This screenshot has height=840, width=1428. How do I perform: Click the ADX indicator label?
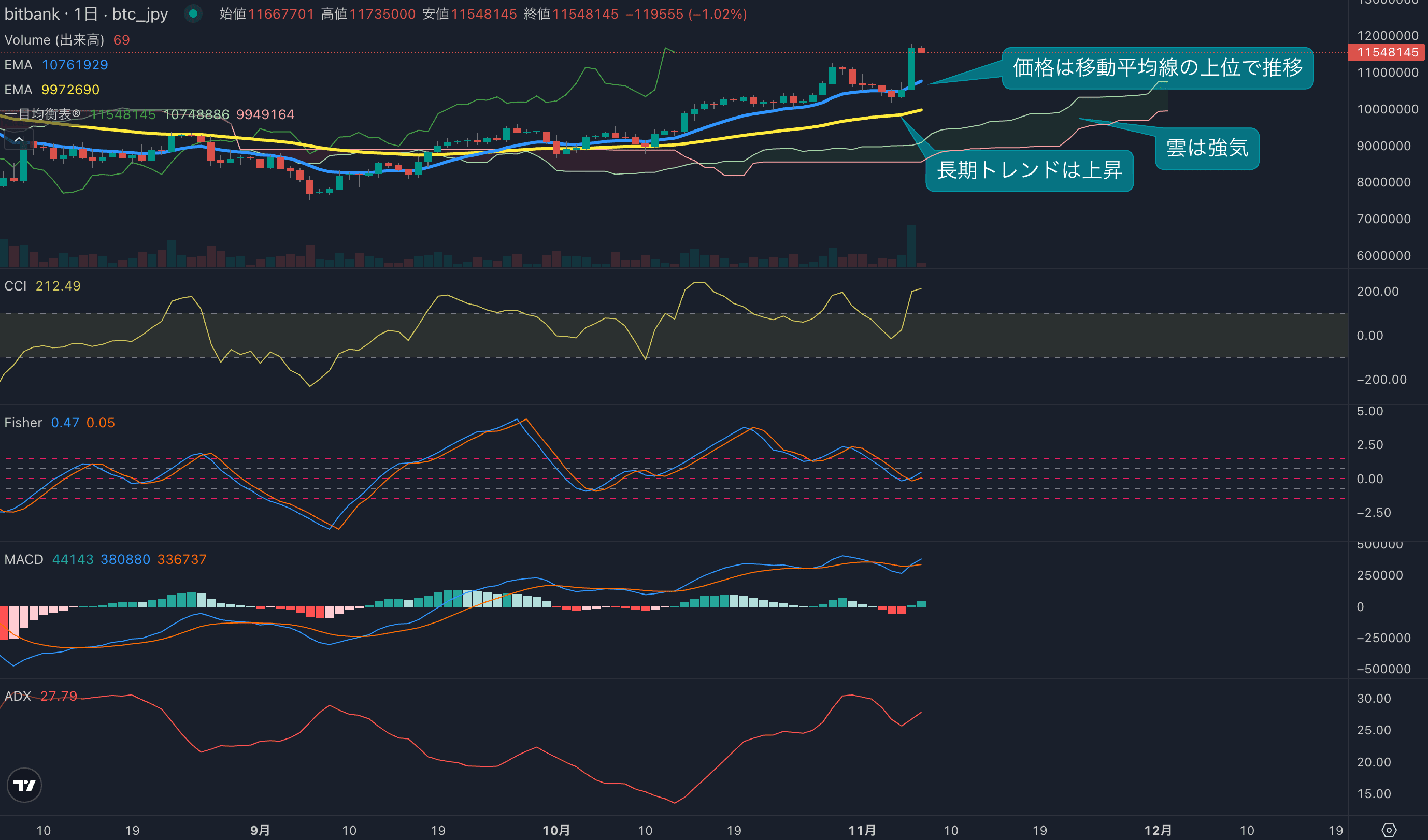click(18, 696)
